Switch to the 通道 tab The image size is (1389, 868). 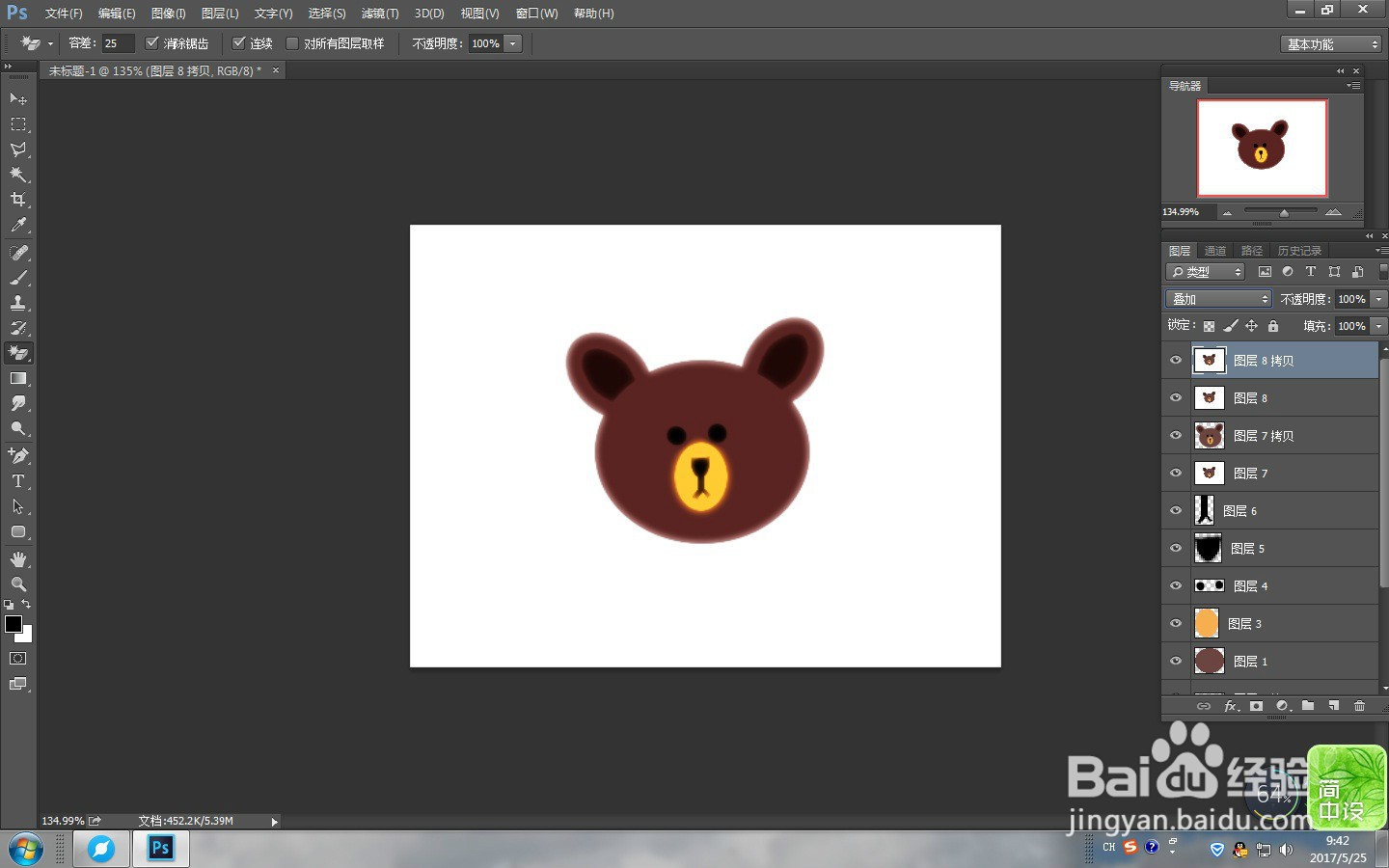point(1215,251)
